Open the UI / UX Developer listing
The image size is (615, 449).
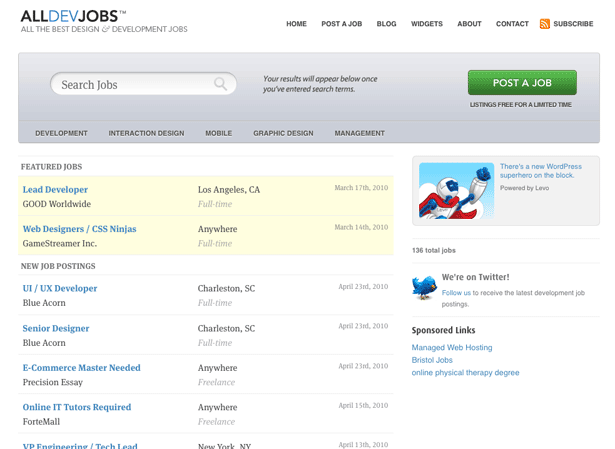(60, 289)
